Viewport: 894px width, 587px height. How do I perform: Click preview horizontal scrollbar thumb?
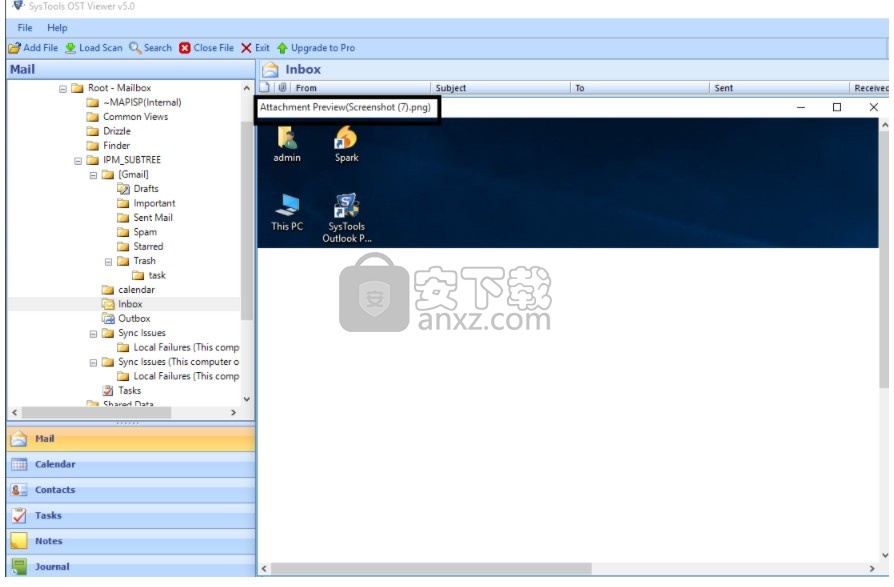click(431, 569)
